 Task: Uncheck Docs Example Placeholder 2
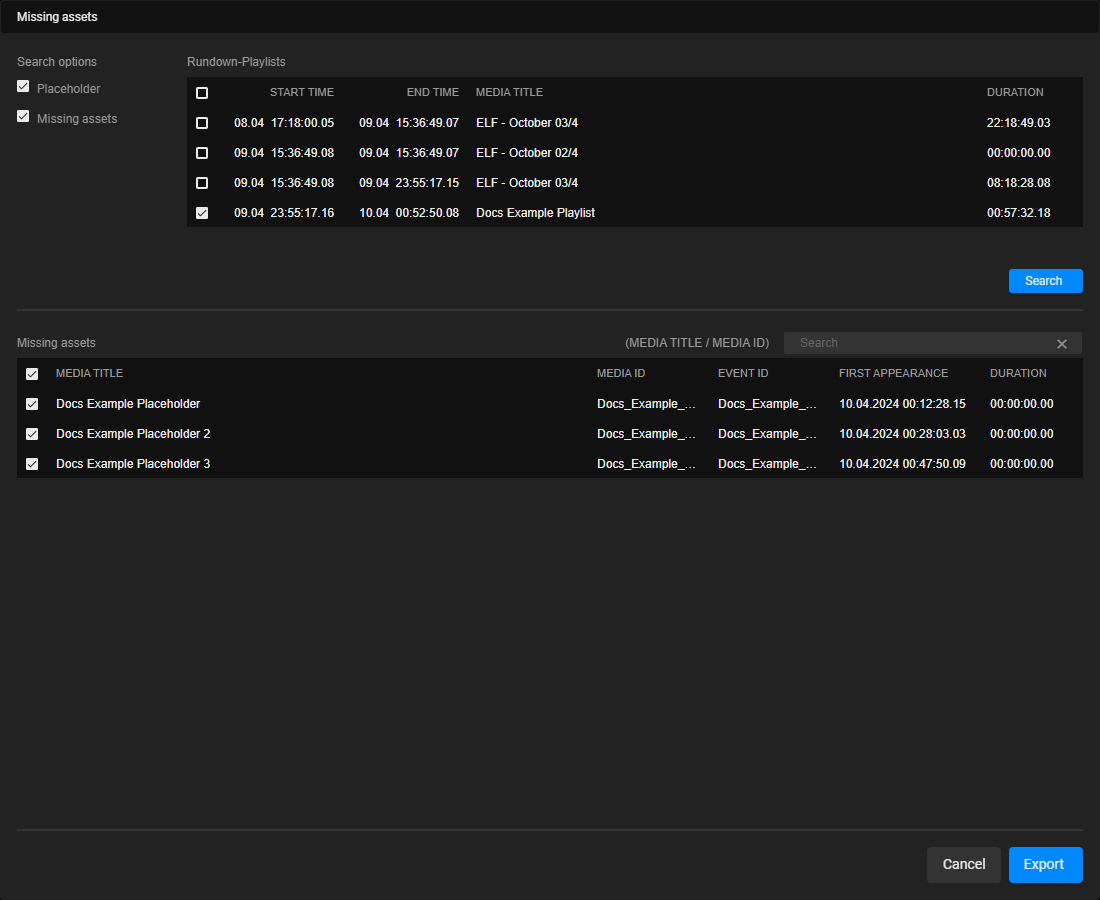pyautogui.click(x=31, y=433)
